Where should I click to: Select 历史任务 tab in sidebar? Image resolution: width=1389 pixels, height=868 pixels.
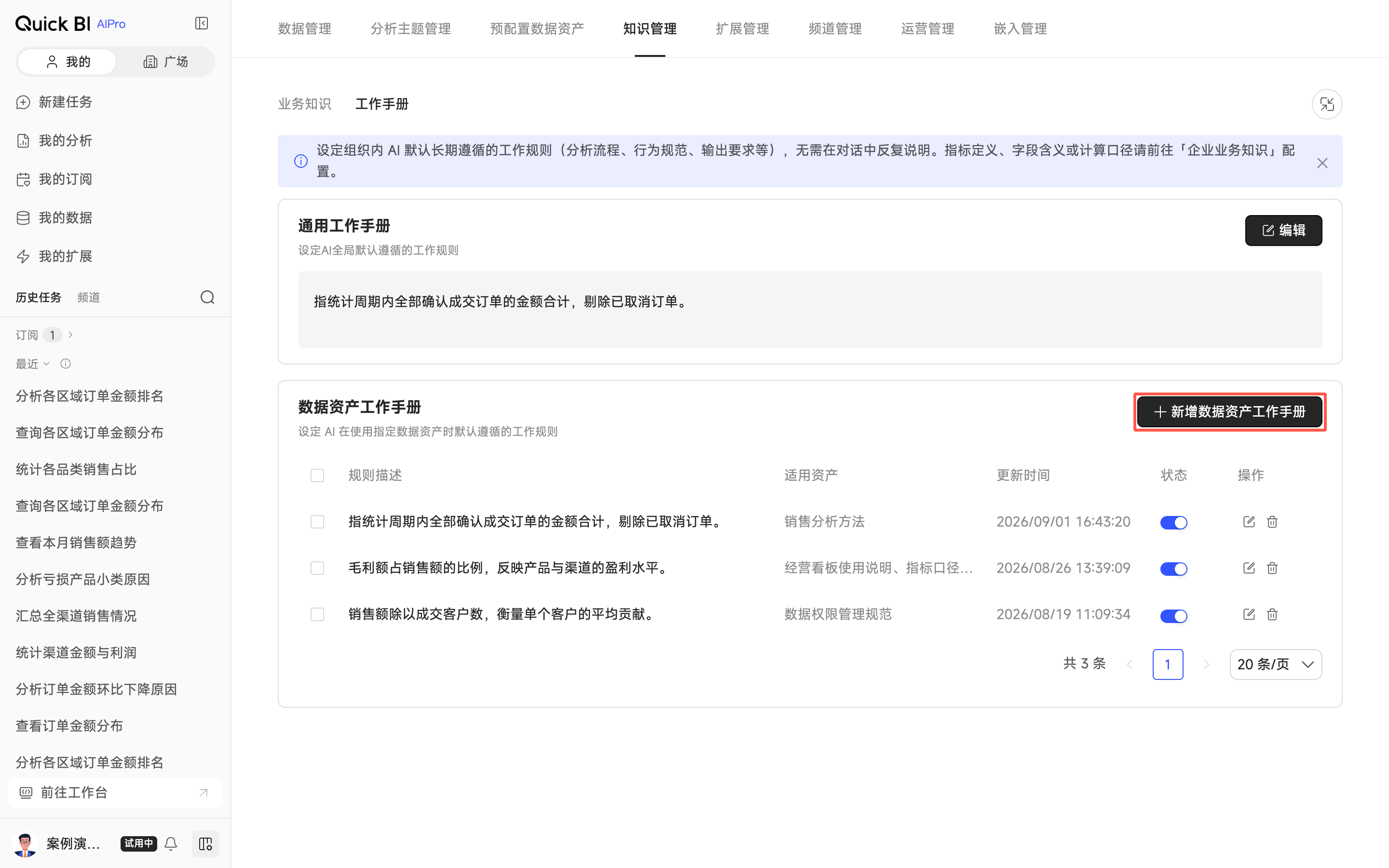(39, 298)
